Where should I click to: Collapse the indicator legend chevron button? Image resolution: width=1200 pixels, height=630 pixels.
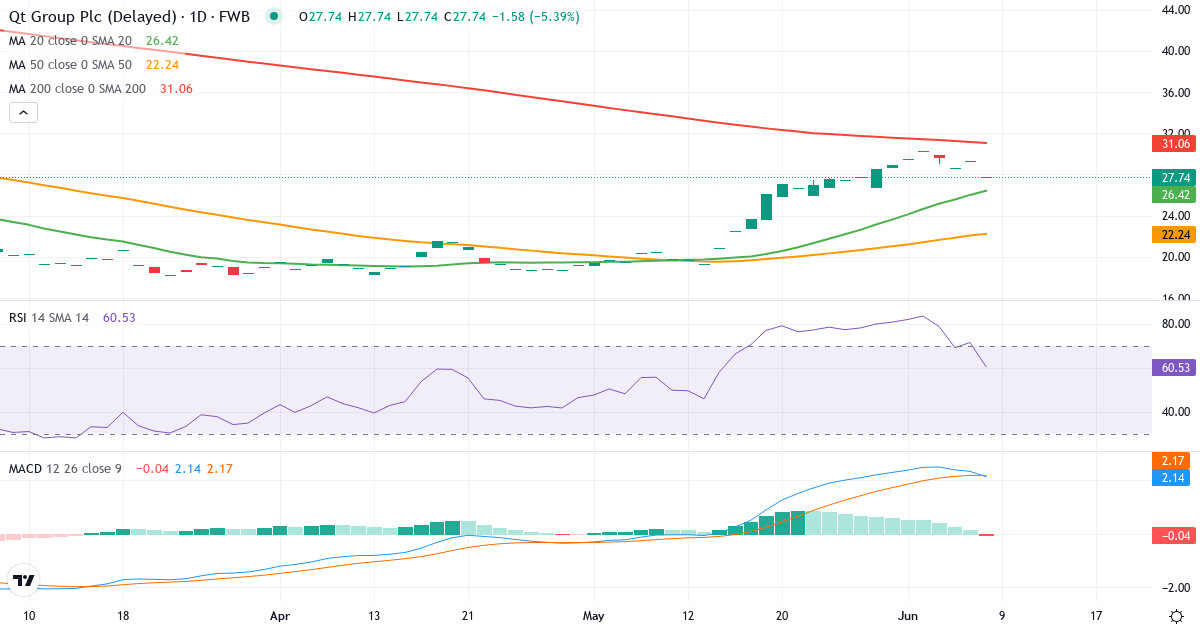23,113
